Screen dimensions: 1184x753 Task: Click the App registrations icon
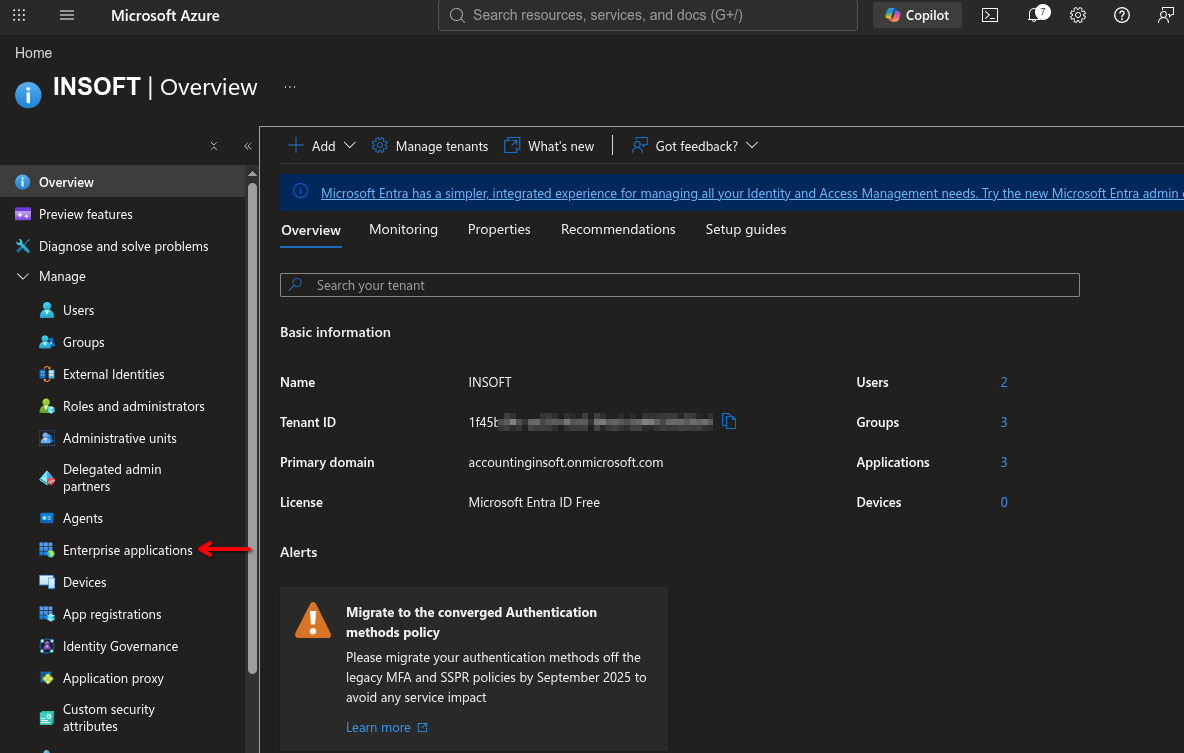[47, 614]
